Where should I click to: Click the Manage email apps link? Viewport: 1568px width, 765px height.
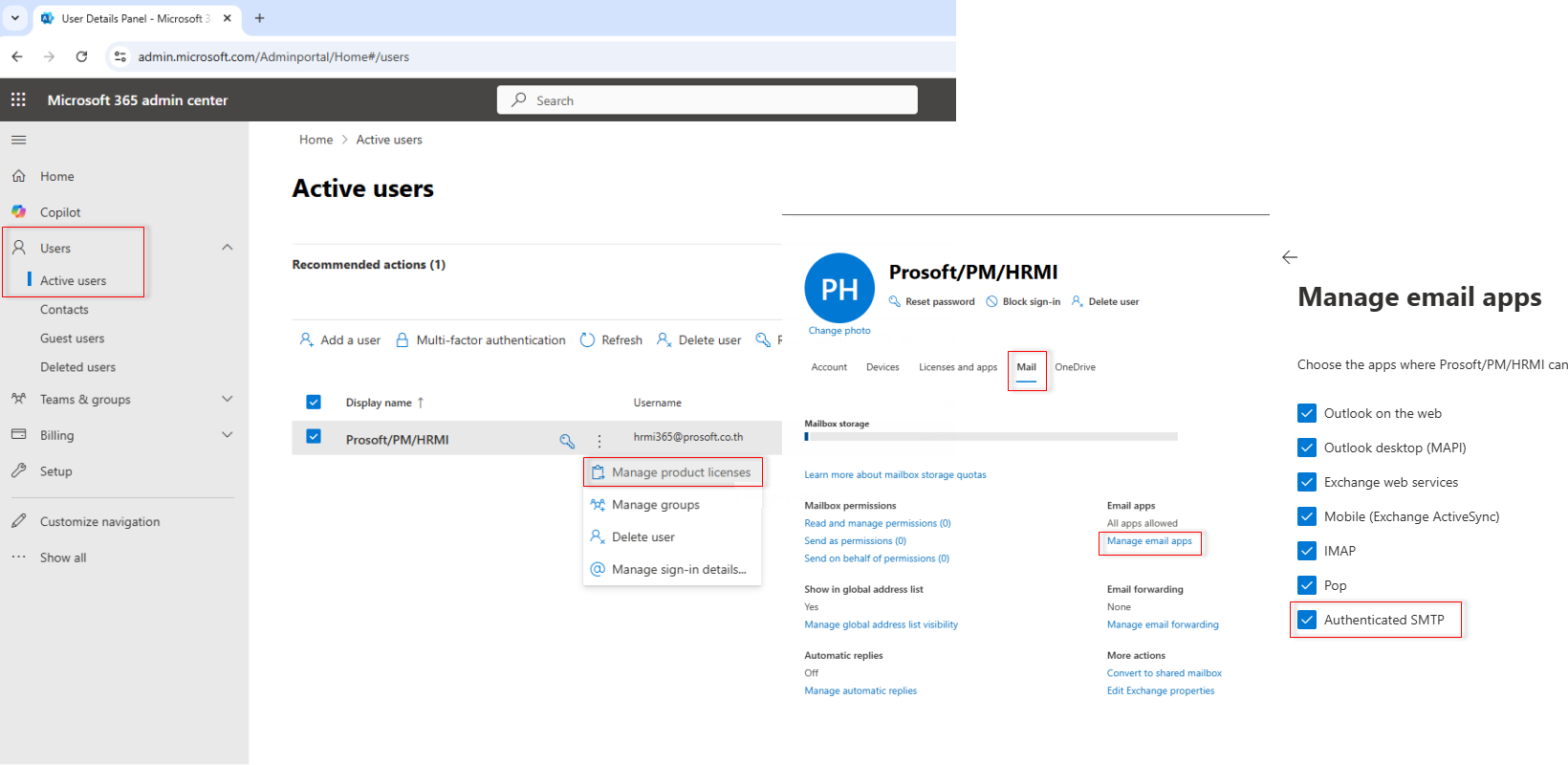1149,541
